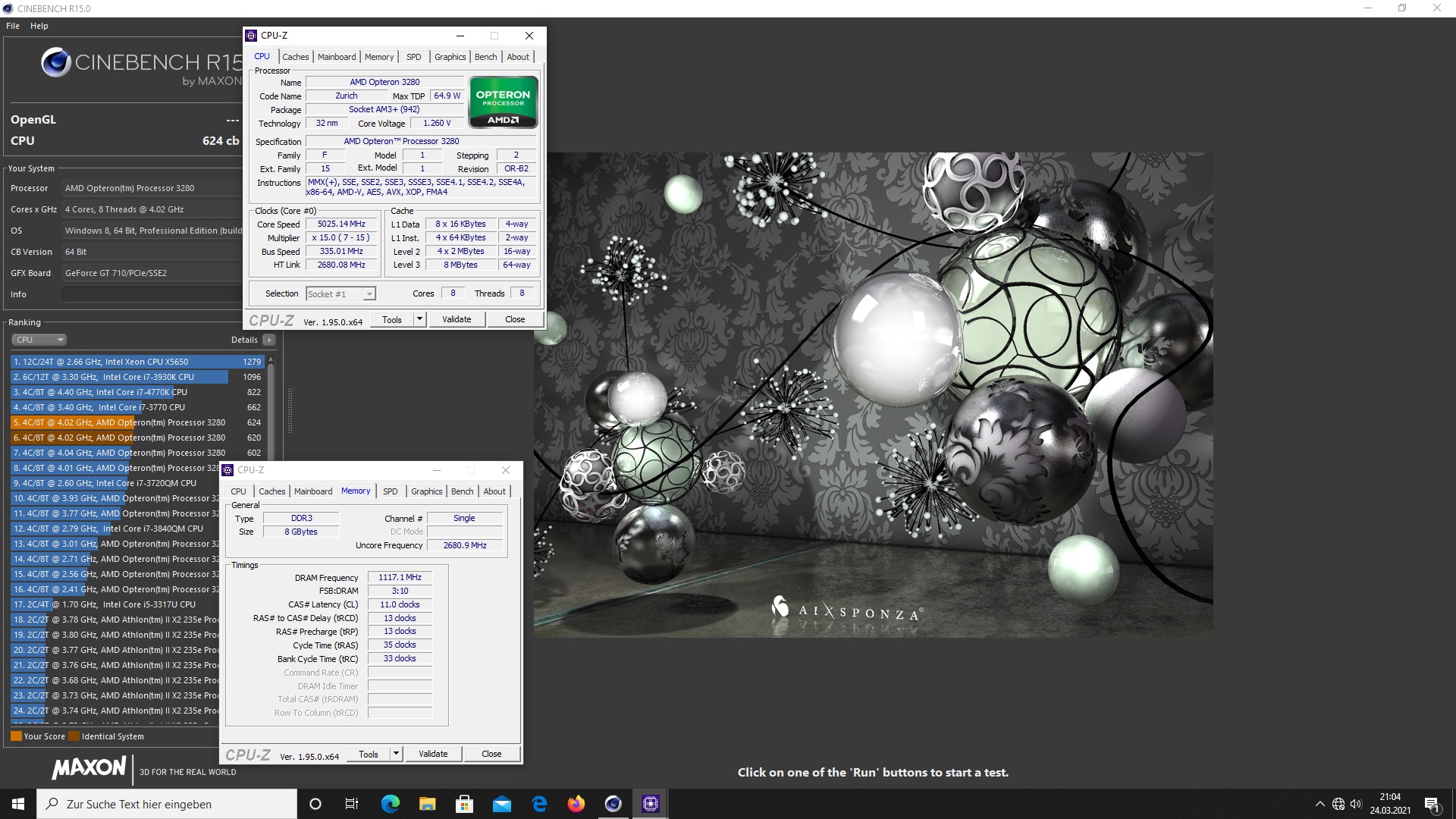Launch Microsoft Edge from the taskbar
The width and height of the screenshot is (1456, 819).
(x=390, y=804)
